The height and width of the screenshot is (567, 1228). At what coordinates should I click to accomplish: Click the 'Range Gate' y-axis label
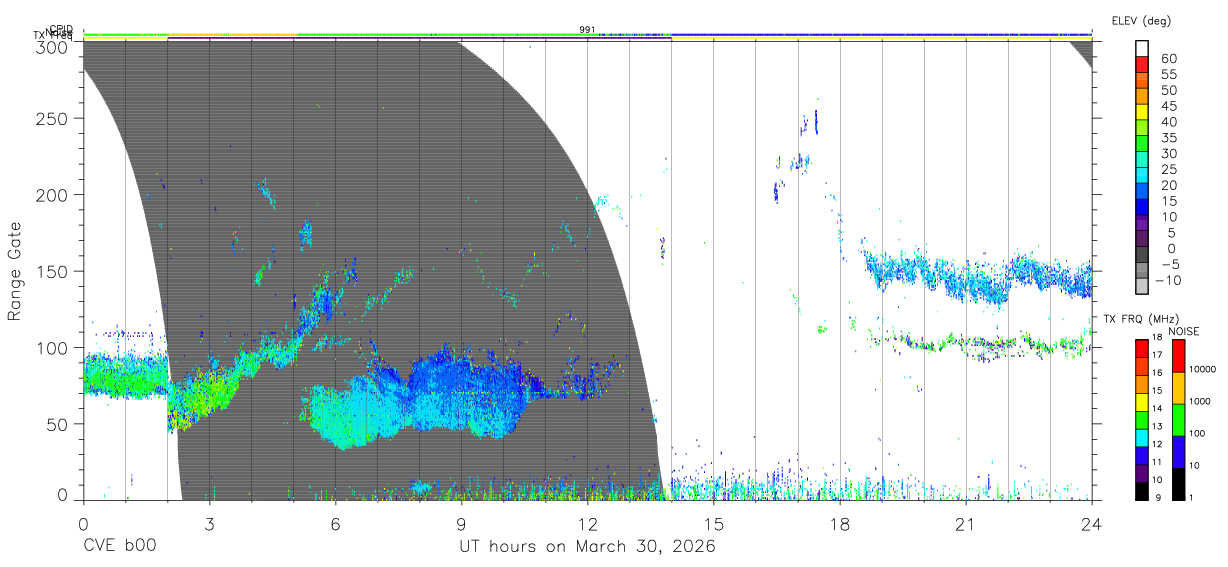(x=15, y=270)
